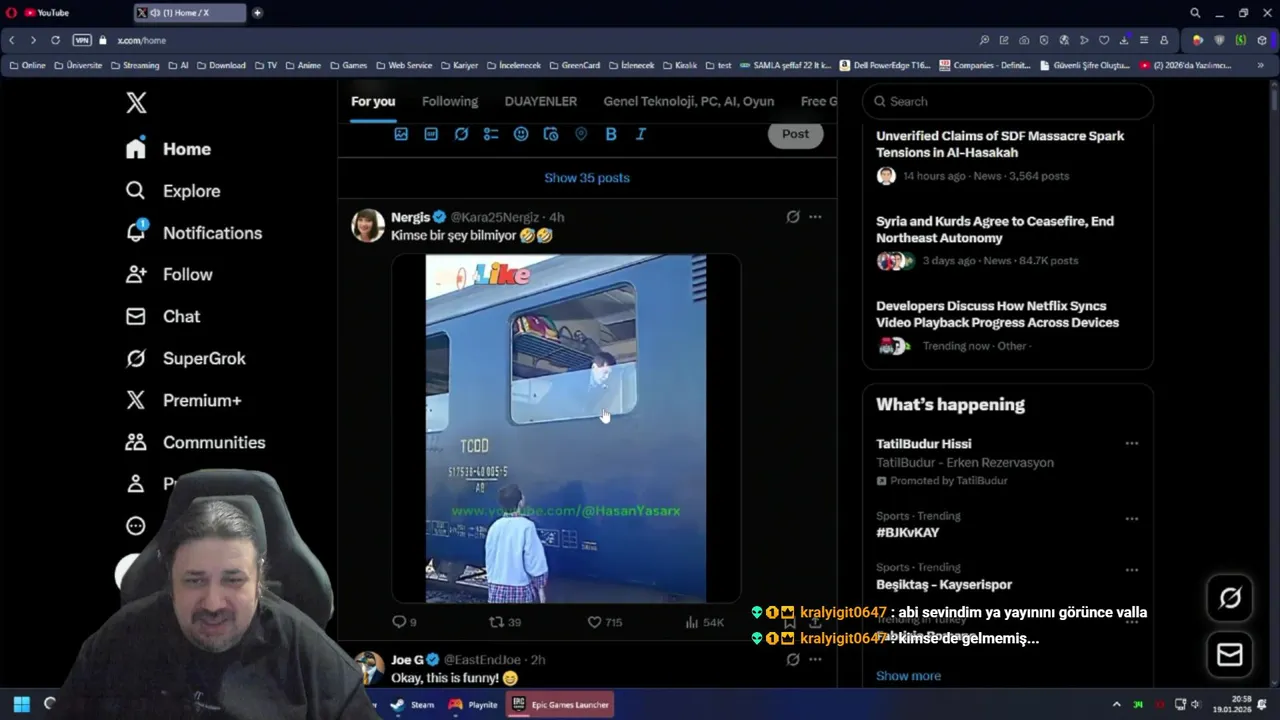This screenshot has height=720, width=1280.
Task: Open the floating Grok button
Action: point(1230,598)
